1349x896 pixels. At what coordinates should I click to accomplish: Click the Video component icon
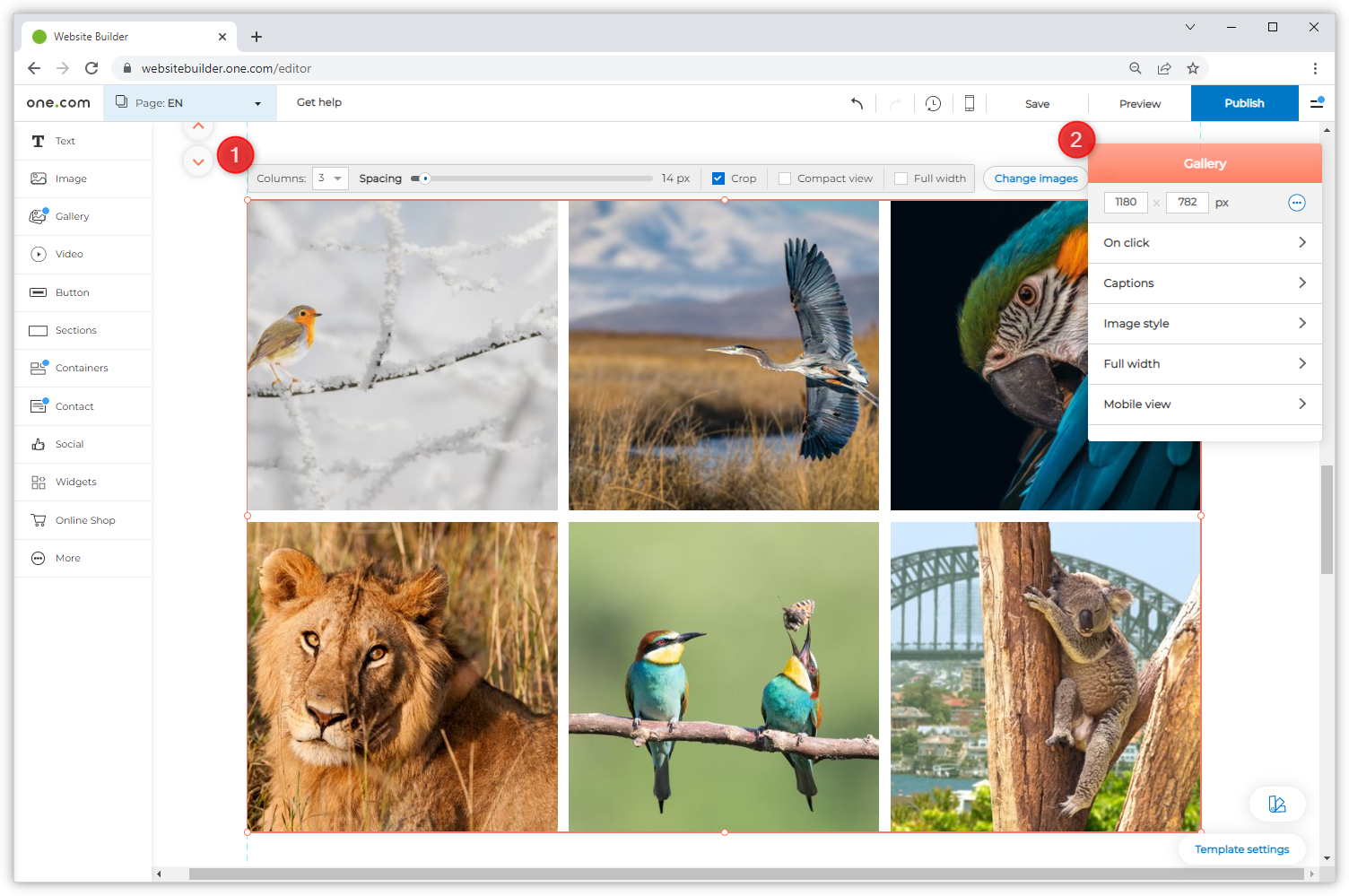38,254
